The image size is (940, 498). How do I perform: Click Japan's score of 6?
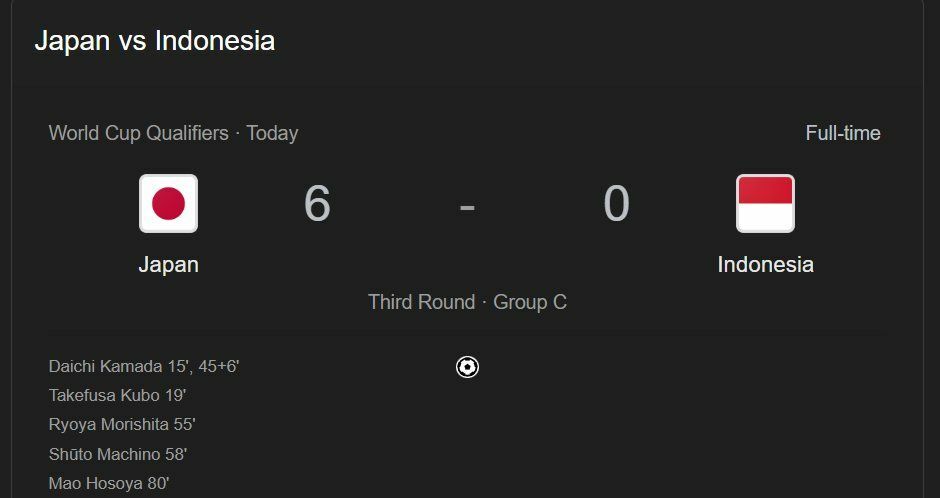317,203
